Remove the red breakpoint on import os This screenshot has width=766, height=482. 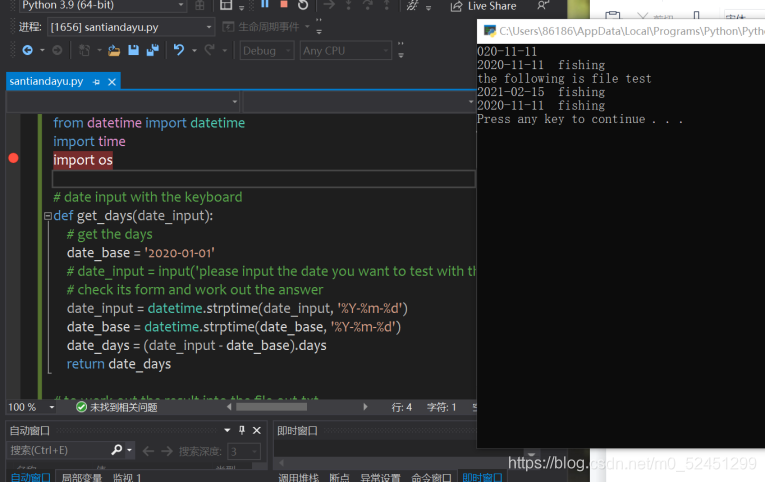coord(14,158)
